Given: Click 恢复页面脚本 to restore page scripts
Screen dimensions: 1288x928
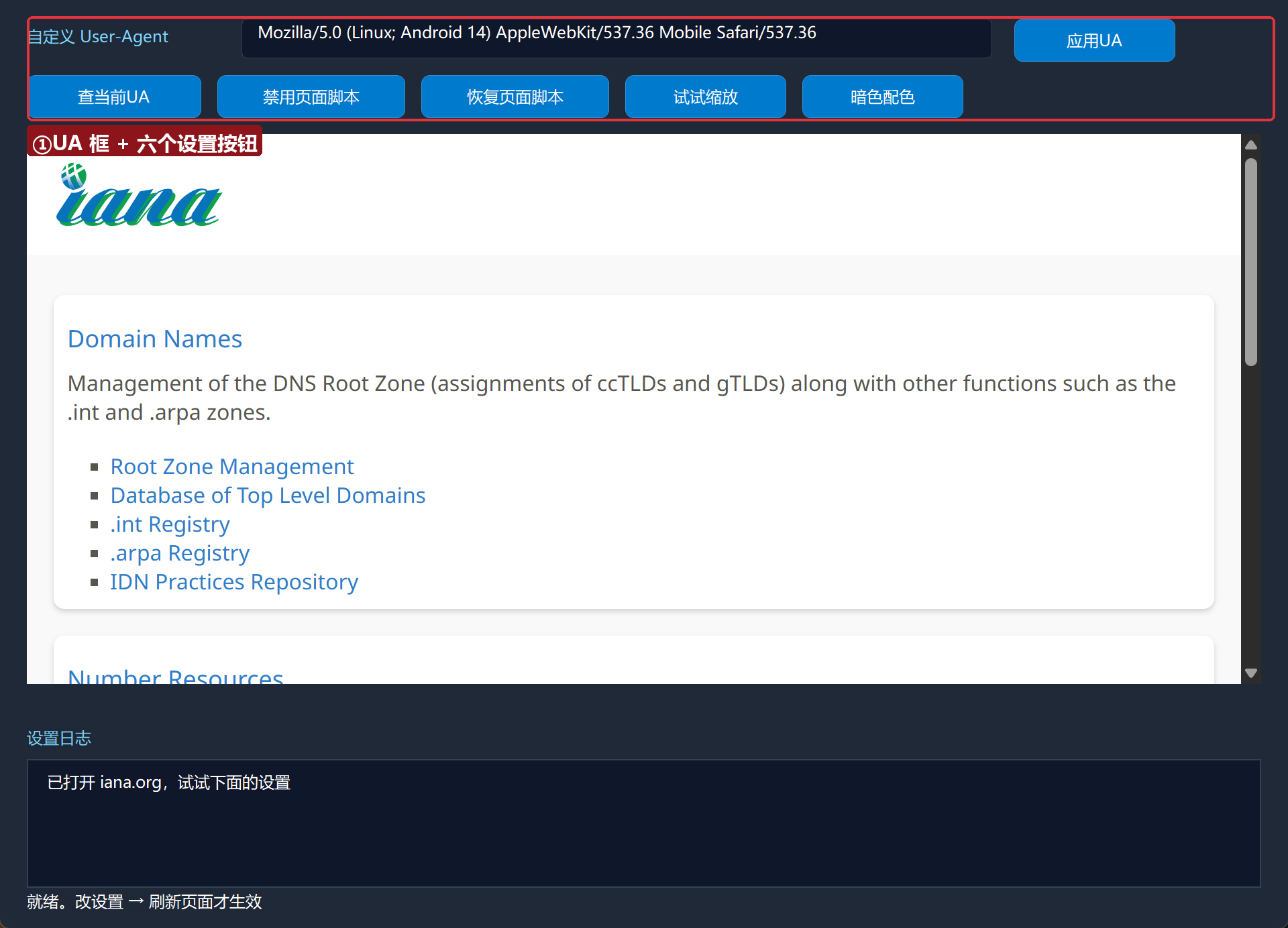Looking at the screenshot, I should (x=515, y=97).
